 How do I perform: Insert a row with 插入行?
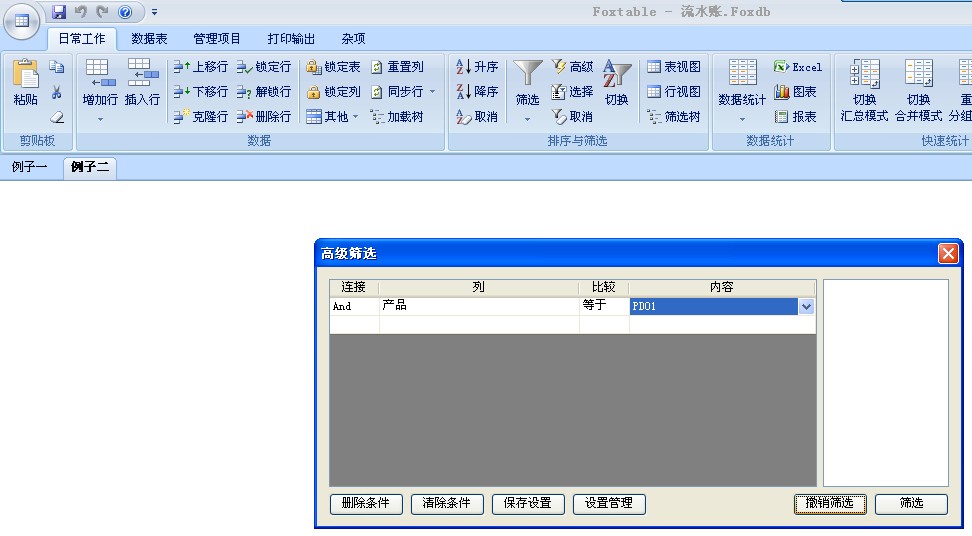142,82
